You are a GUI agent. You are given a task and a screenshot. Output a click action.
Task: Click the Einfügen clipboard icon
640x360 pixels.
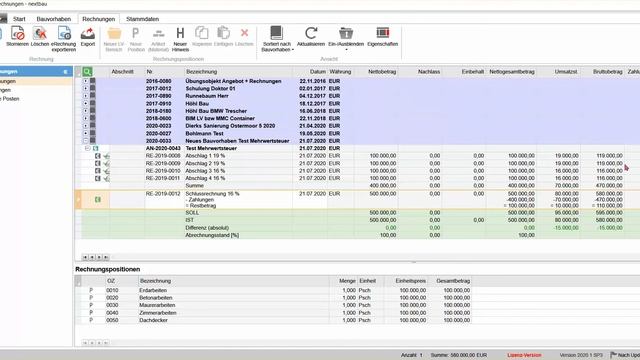[x=223, y=33]
